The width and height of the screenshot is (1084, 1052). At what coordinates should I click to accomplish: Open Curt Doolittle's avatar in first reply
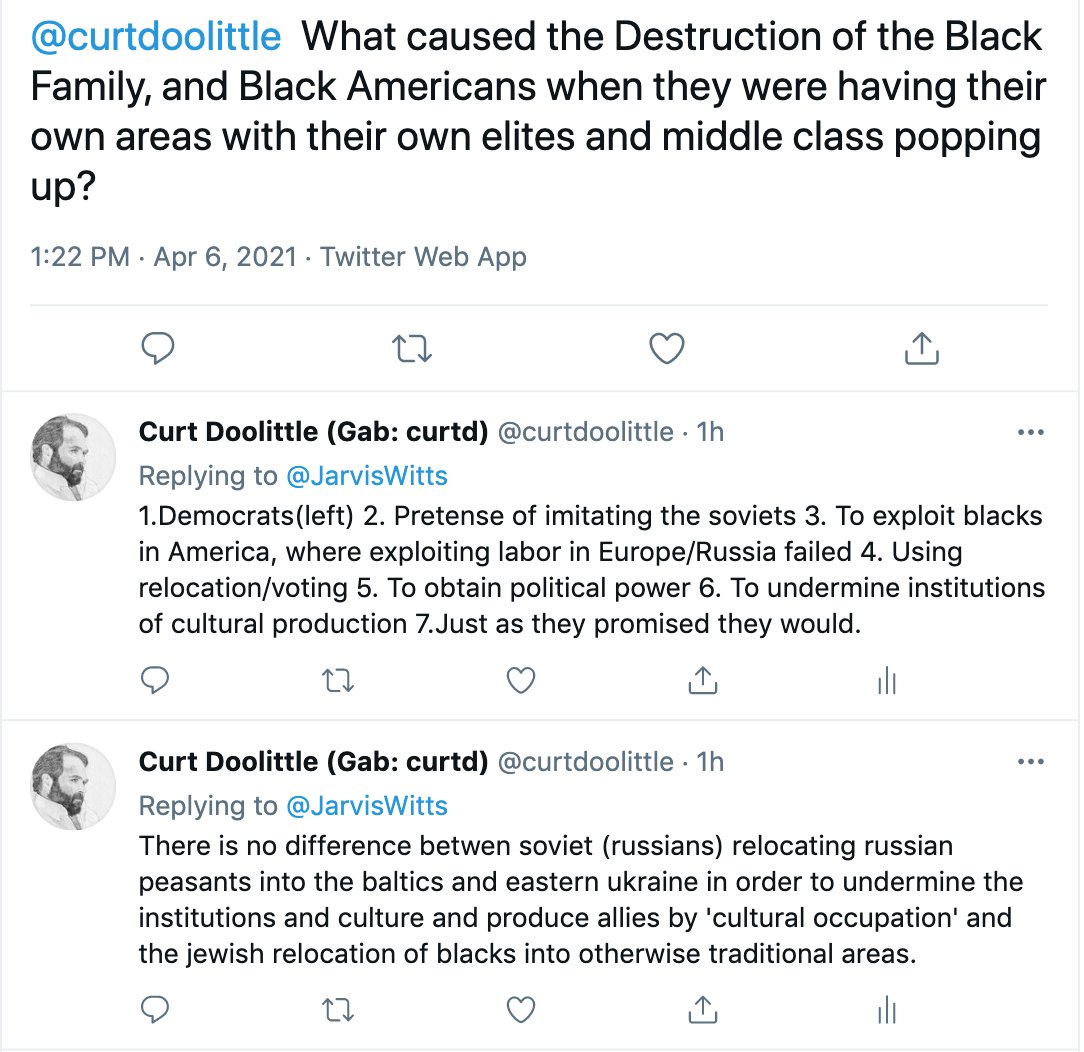(x=75, y=456)
